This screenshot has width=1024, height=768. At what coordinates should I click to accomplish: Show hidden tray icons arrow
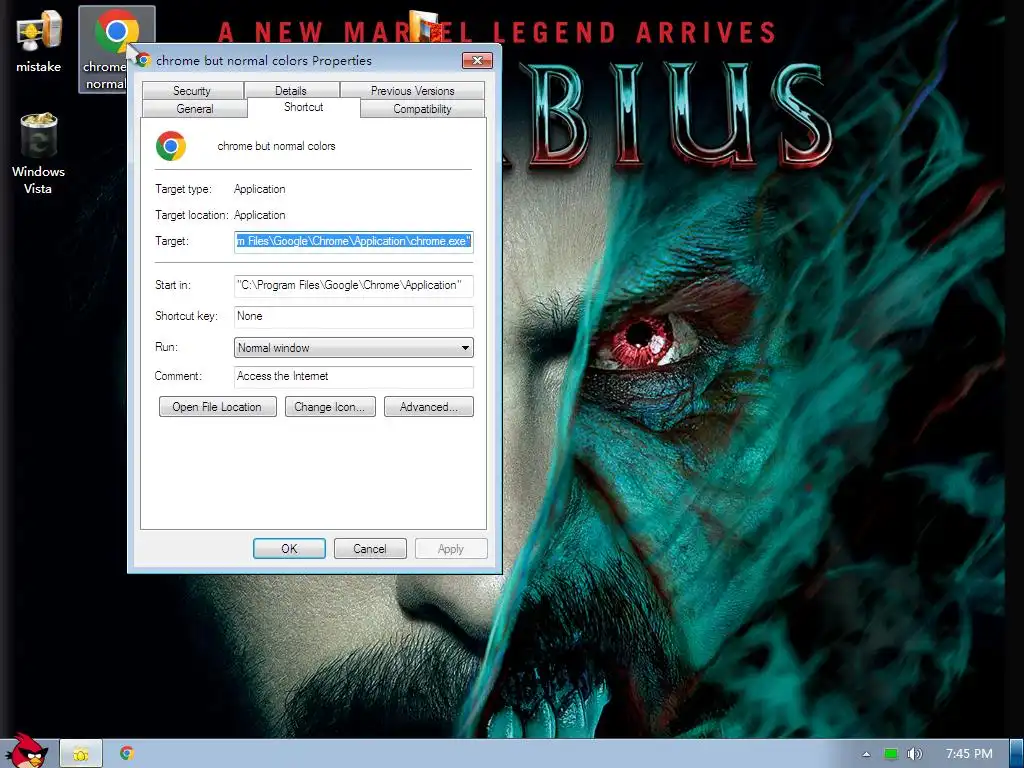pos(867,754)
